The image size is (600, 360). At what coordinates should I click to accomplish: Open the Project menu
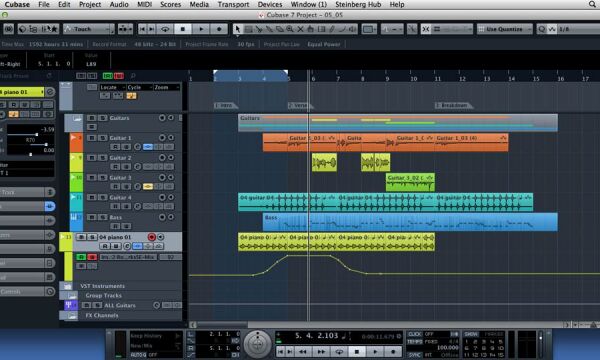pyautogui.click(x=90, y=4)
